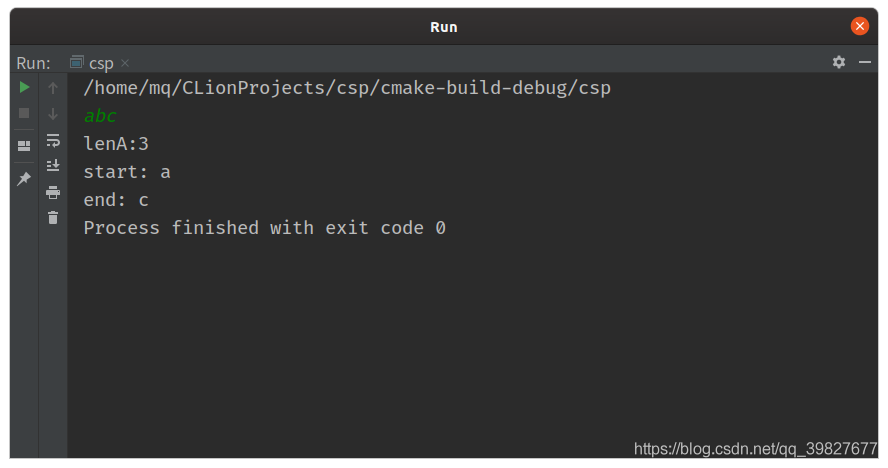
Task: Click the Up stack trace arrow
Action: coord(53,88)
